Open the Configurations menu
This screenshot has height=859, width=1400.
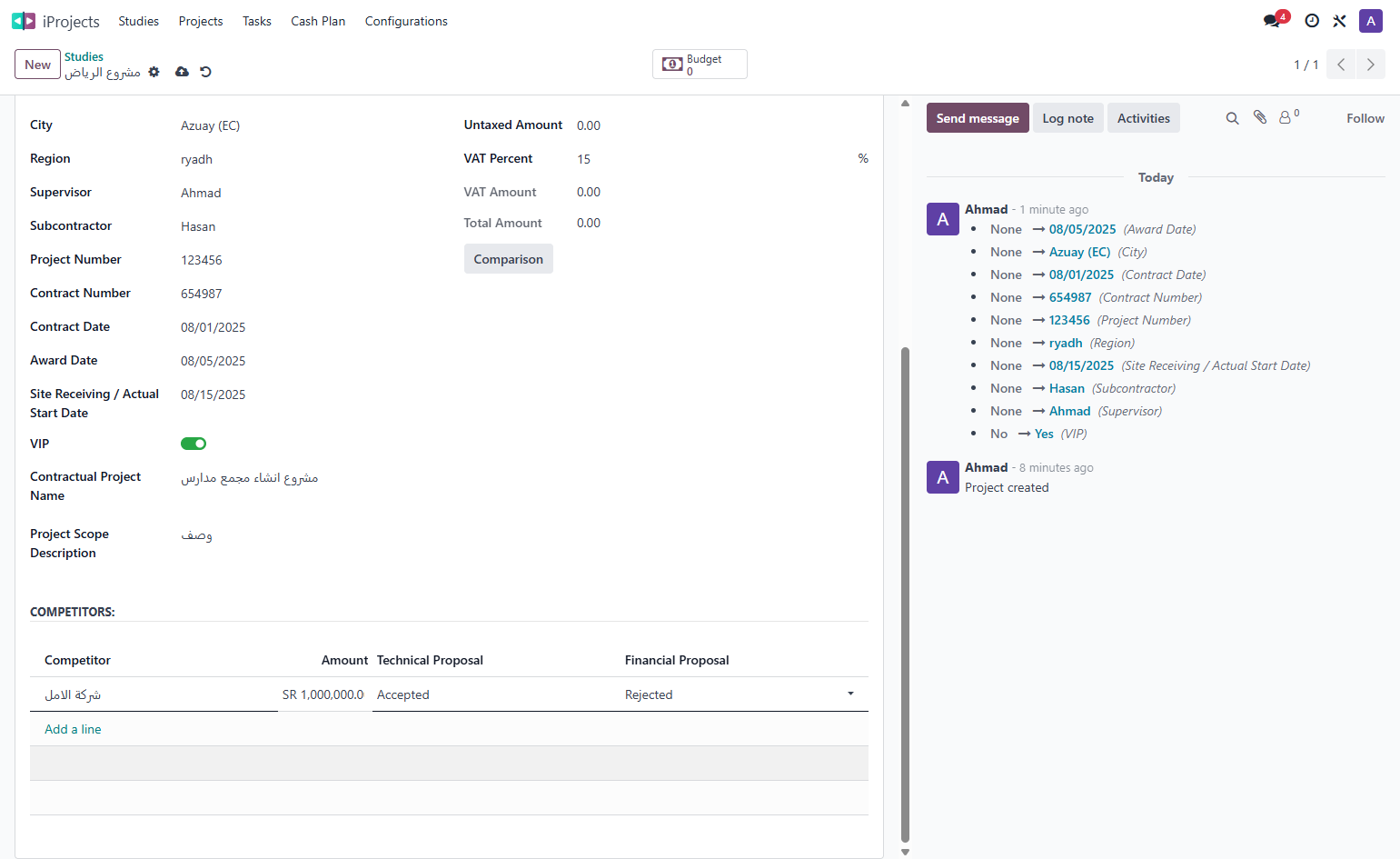tap(406, 21)
